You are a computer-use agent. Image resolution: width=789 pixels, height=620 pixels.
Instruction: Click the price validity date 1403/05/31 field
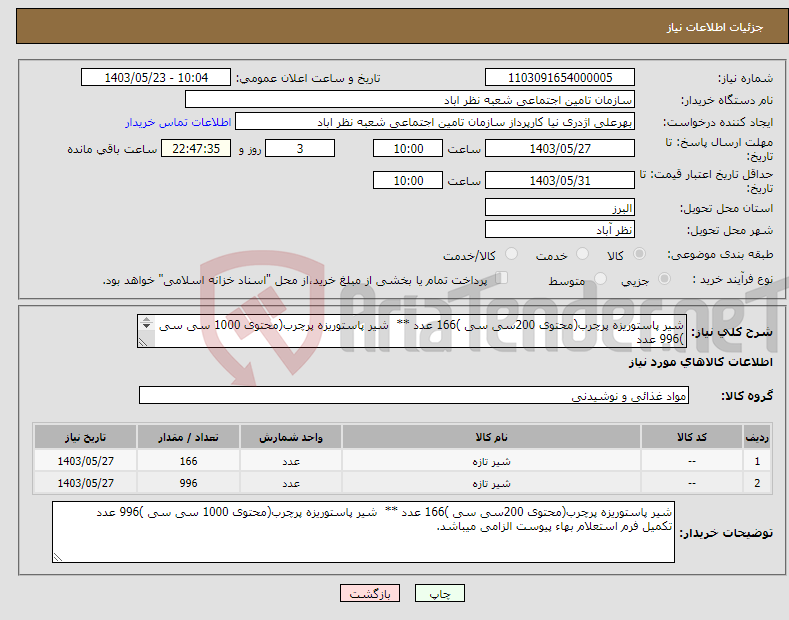point(560,180)
